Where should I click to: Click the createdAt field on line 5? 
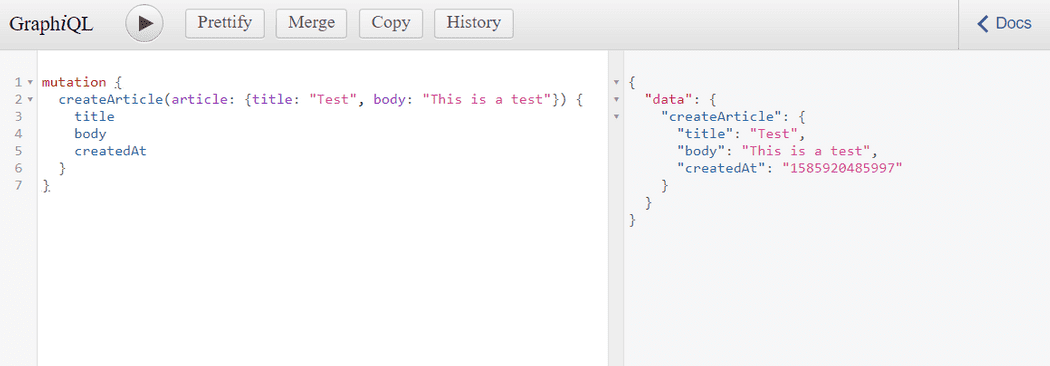pyautogui.click(x=110, y=151)
